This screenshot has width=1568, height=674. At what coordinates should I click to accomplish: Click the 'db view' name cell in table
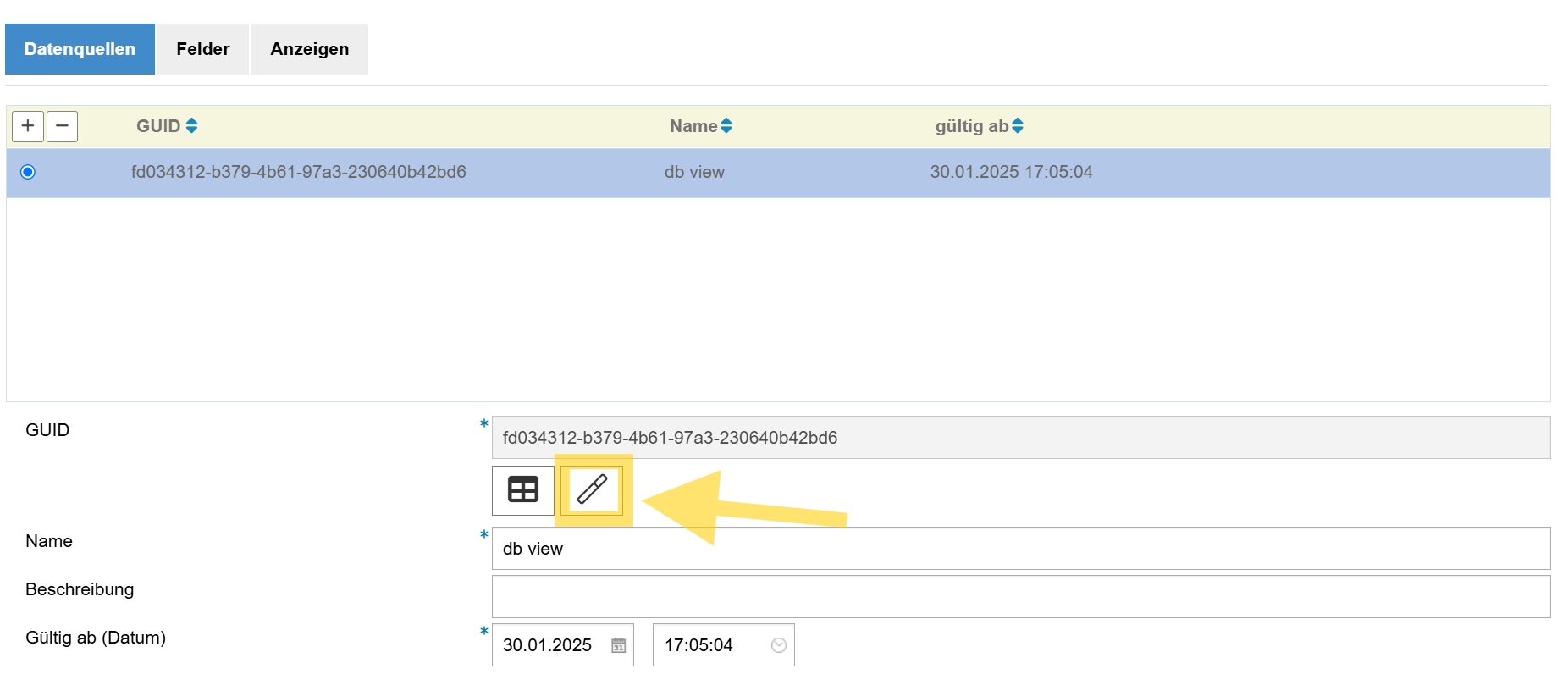click(694, 172)
